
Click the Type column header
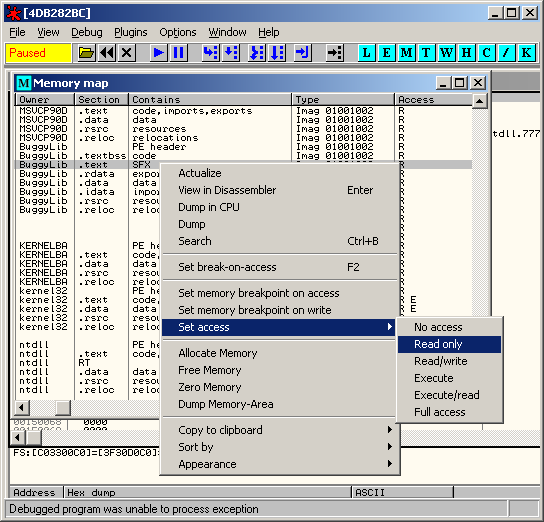pyautogui.click(x=343, y=100)
